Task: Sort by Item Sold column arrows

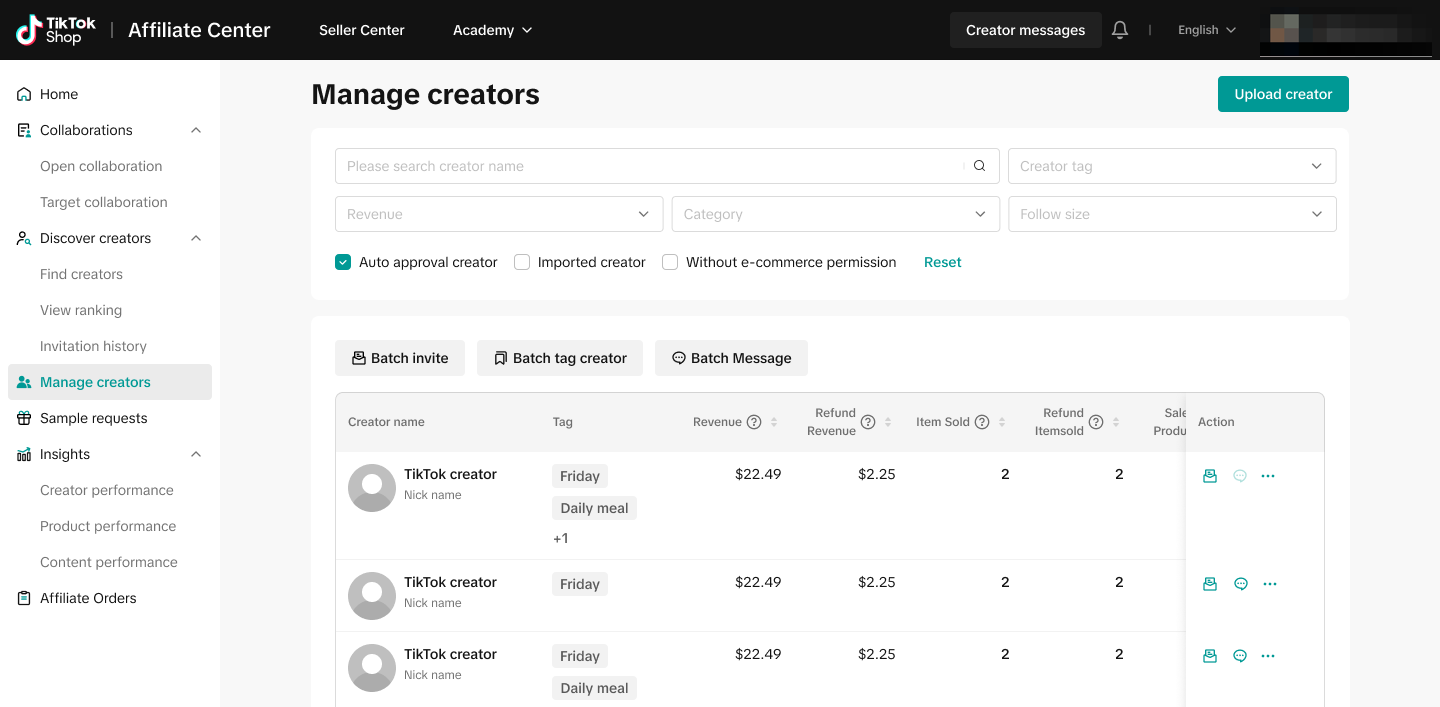Action: point(1002,422)
